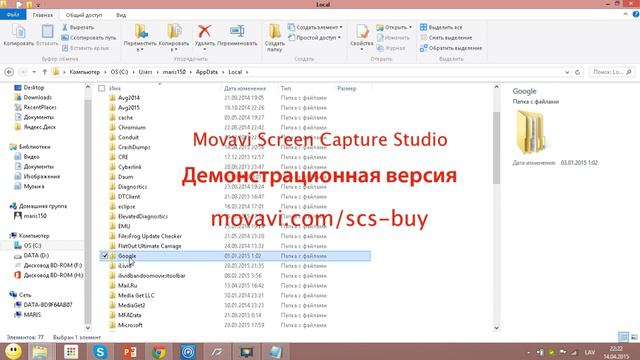The height and width of the screenshot is (360, 640).
Task: Click Снять выделение command
Action: click(446, 38)
